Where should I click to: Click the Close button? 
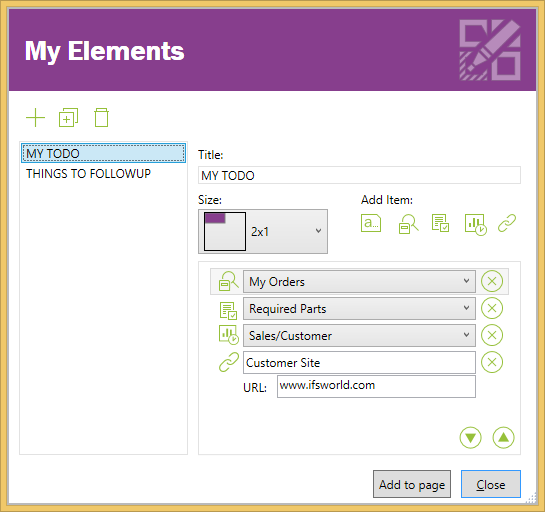(x=491, y=484)
